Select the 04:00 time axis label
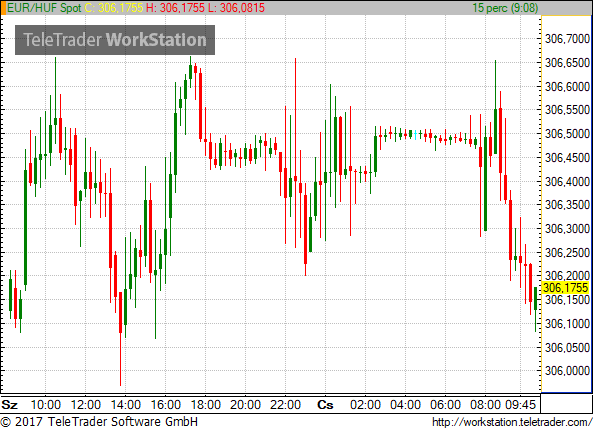The image size is (593, 431). (405, 405)
